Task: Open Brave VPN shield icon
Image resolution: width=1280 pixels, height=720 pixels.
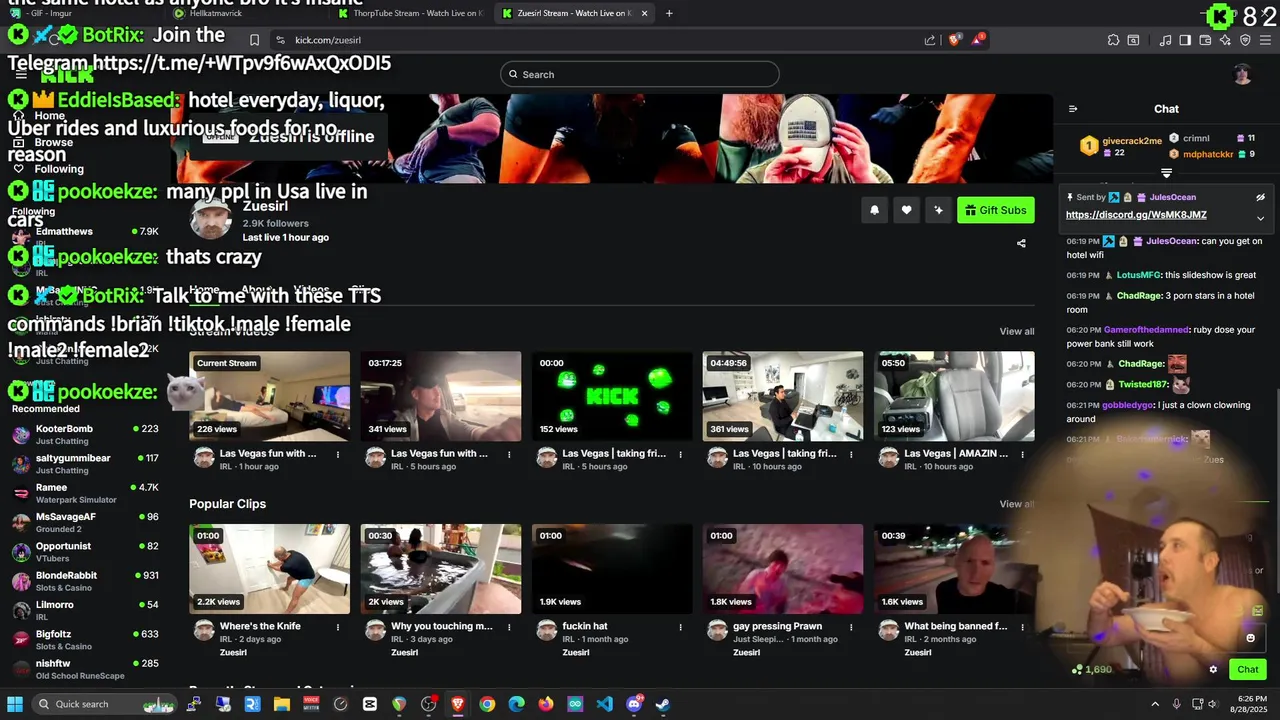Action: click(1245, 40)
